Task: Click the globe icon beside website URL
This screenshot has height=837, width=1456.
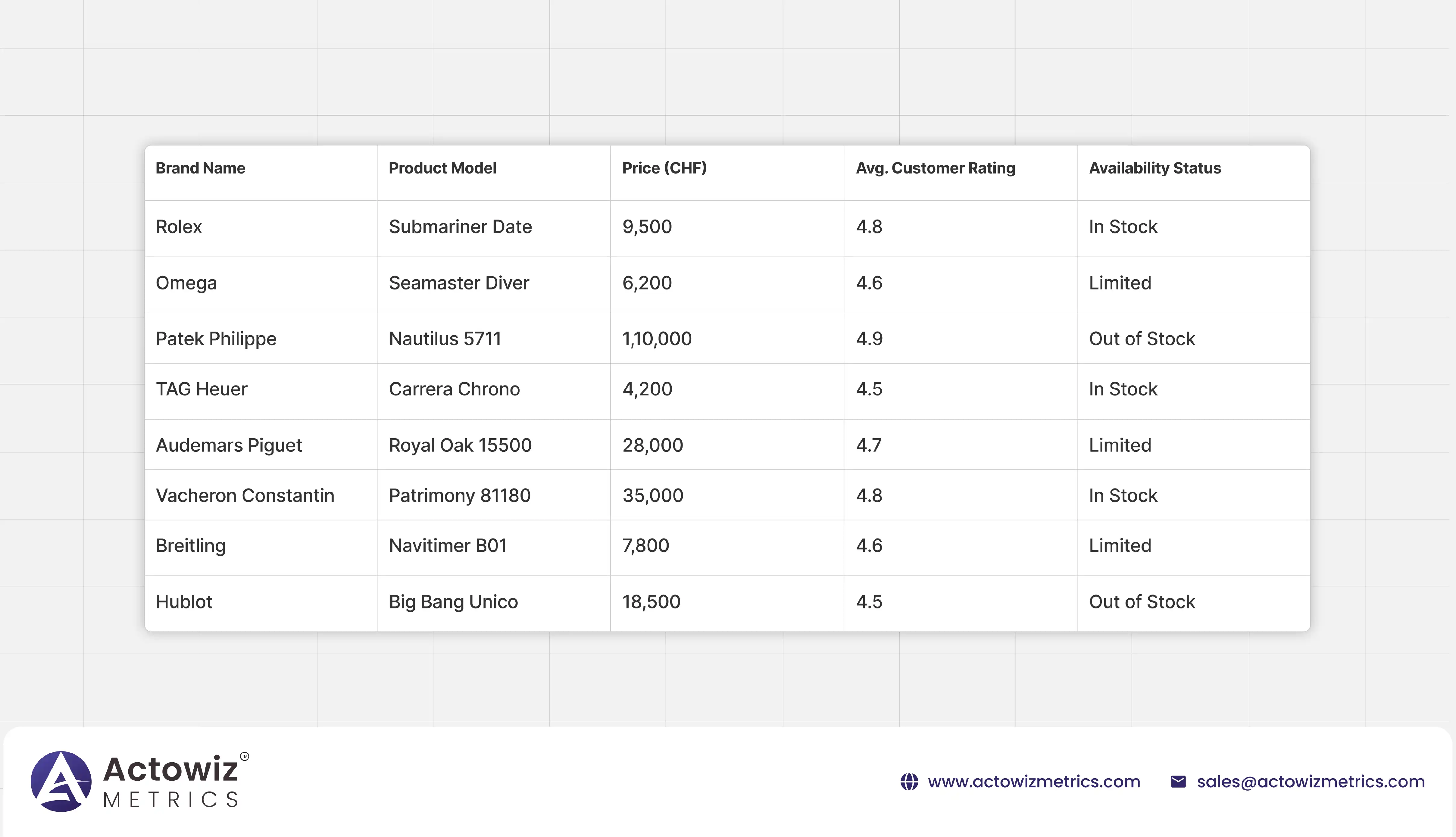Action: click(909, 782)
